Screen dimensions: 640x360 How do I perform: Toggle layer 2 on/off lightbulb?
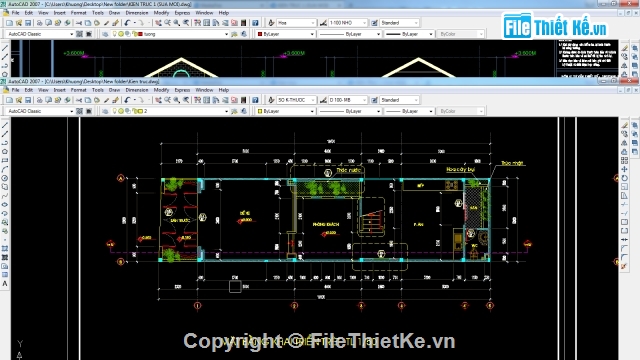[115, 111]
